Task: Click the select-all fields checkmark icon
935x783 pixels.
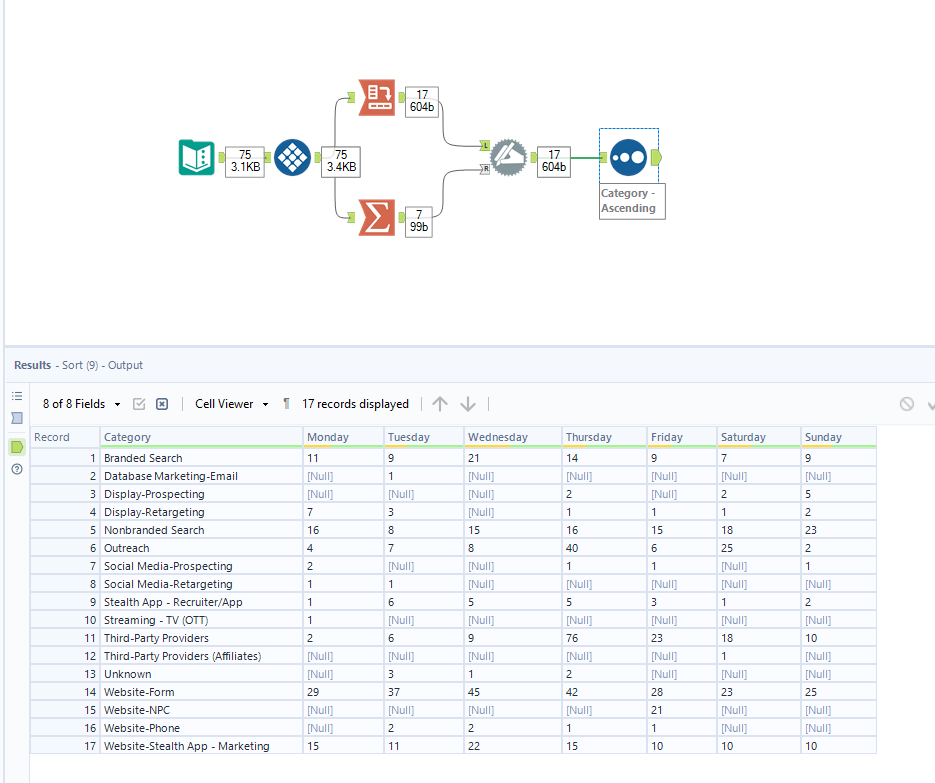Action: coord(139,404)
